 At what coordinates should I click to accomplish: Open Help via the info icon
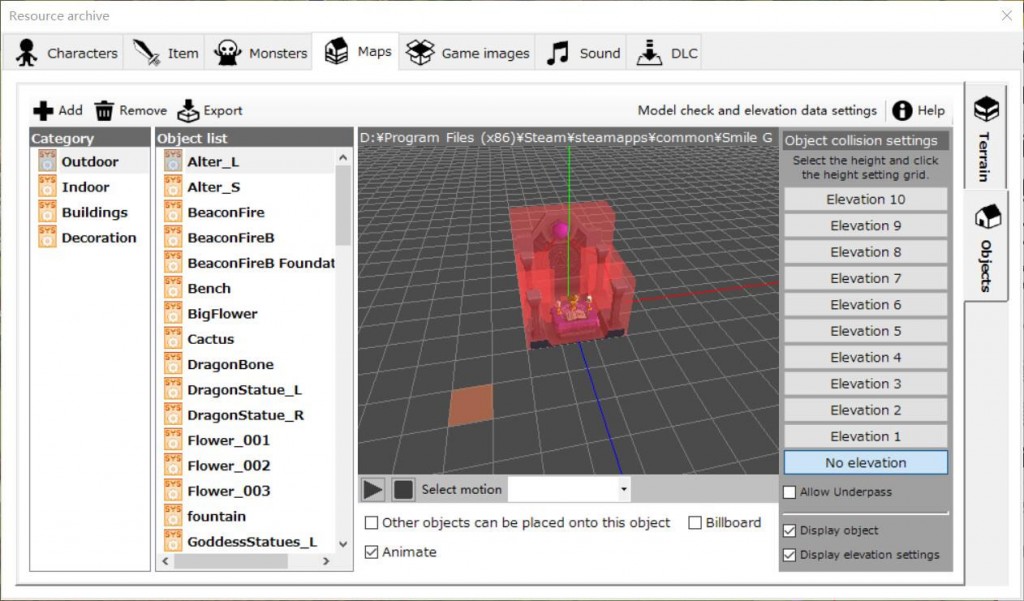click(x=902, y=111)
